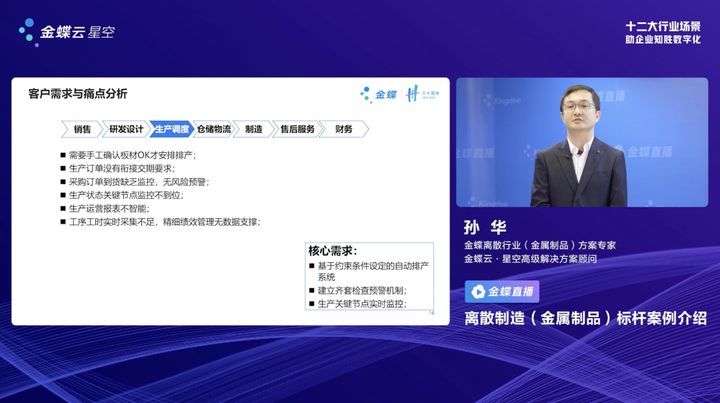Image resolution: width=720 pixels, height=403 pixels.
Task: Click the 金蝶 logo in slide header
Action: click(x=379, y=94)
